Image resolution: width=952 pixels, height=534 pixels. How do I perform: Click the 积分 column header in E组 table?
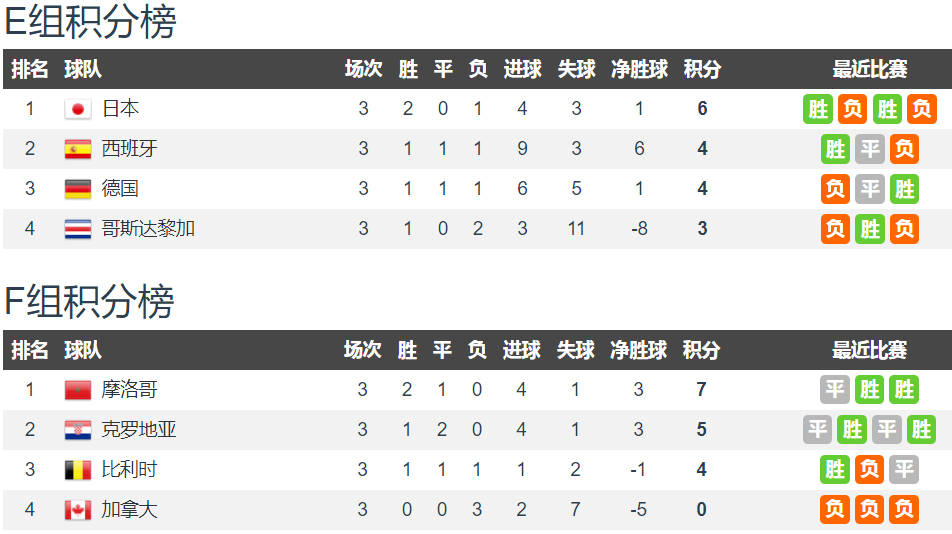702,69
